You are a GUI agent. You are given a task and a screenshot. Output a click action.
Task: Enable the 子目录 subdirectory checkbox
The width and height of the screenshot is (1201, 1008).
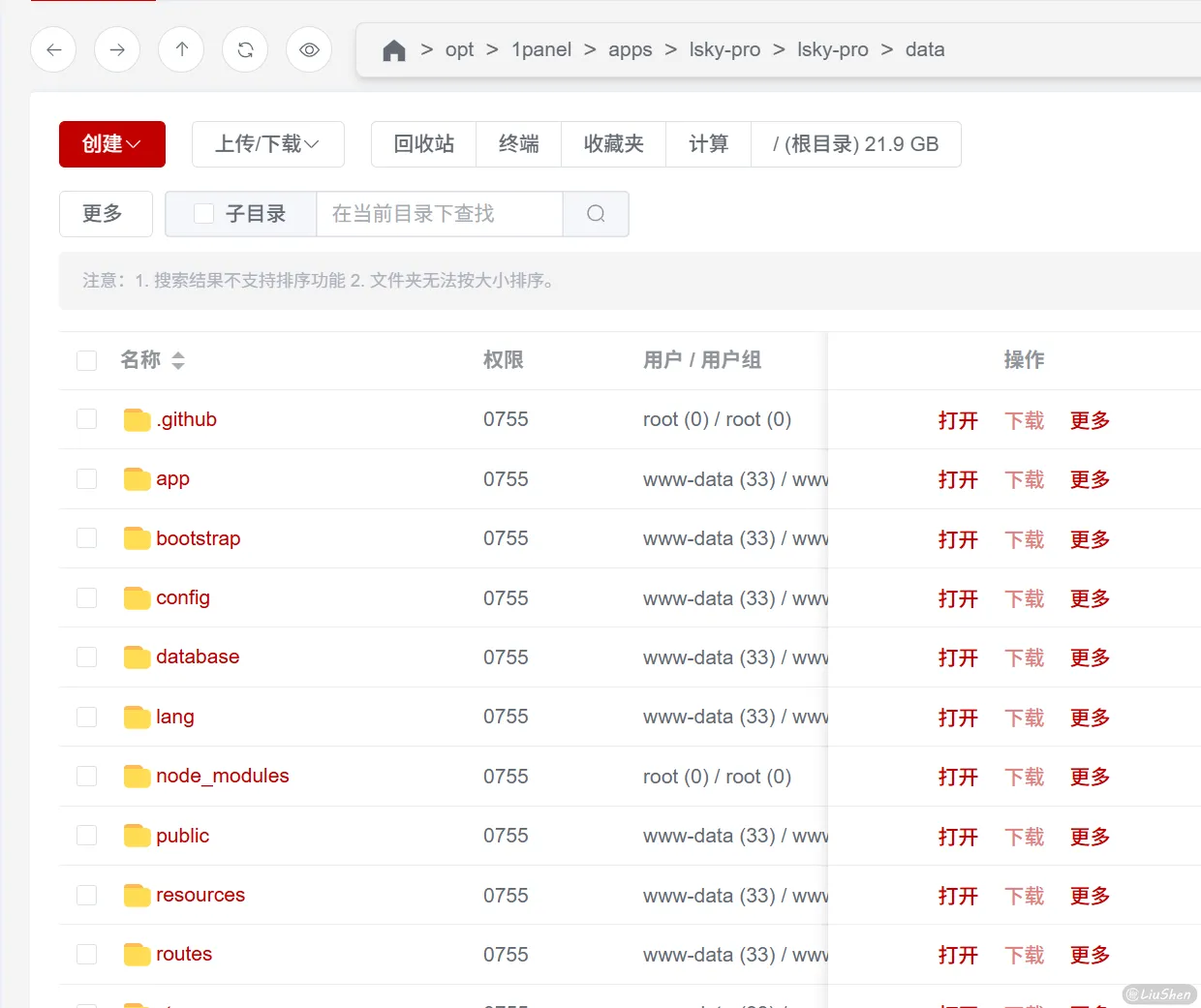[204, 214]
